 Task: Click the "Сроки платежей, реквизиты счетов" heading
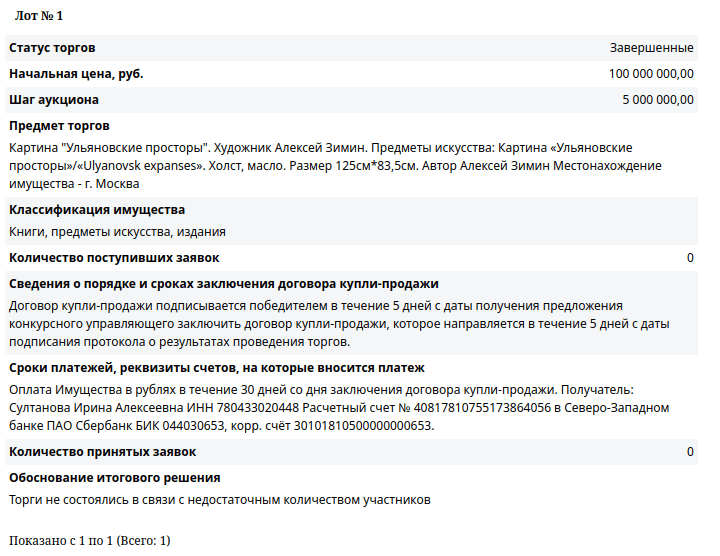[217, 368]
